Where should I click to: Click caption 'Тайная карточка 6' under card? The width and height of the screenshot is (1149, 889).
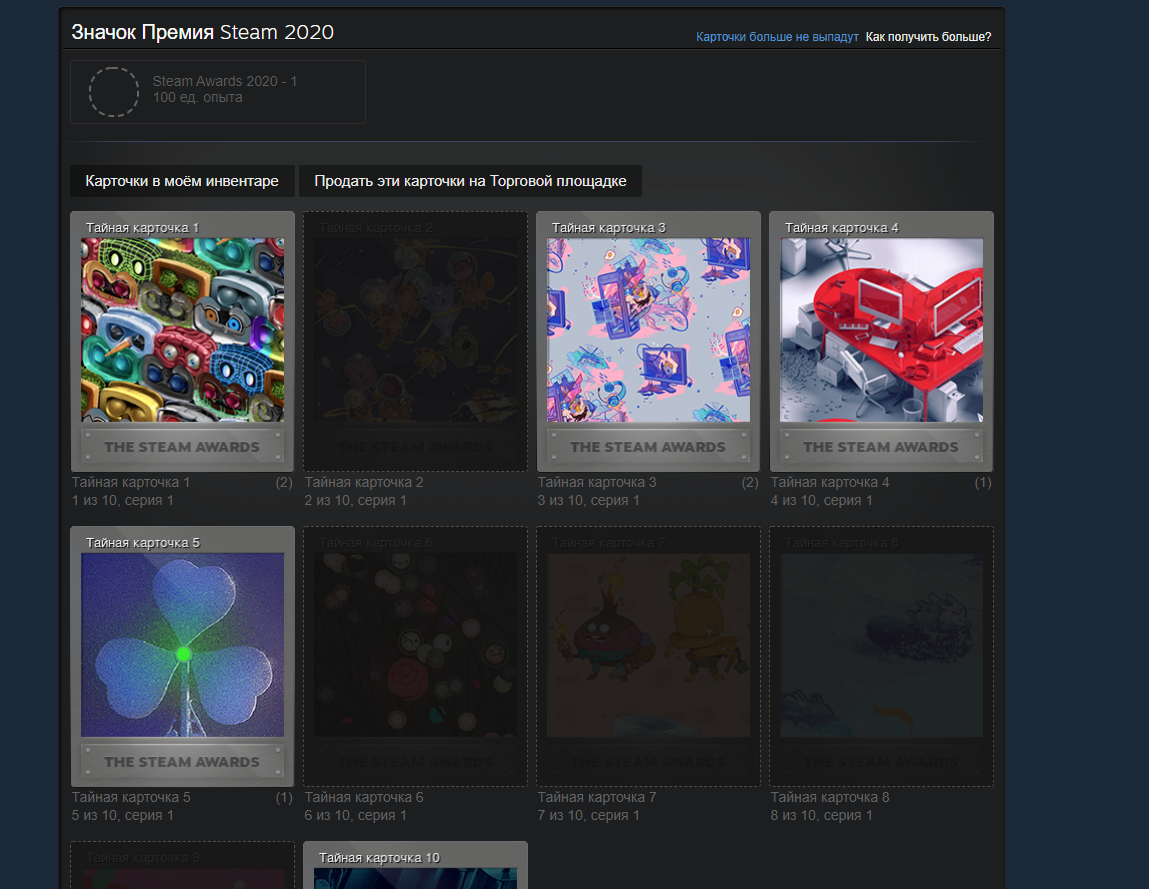[363, 797]
